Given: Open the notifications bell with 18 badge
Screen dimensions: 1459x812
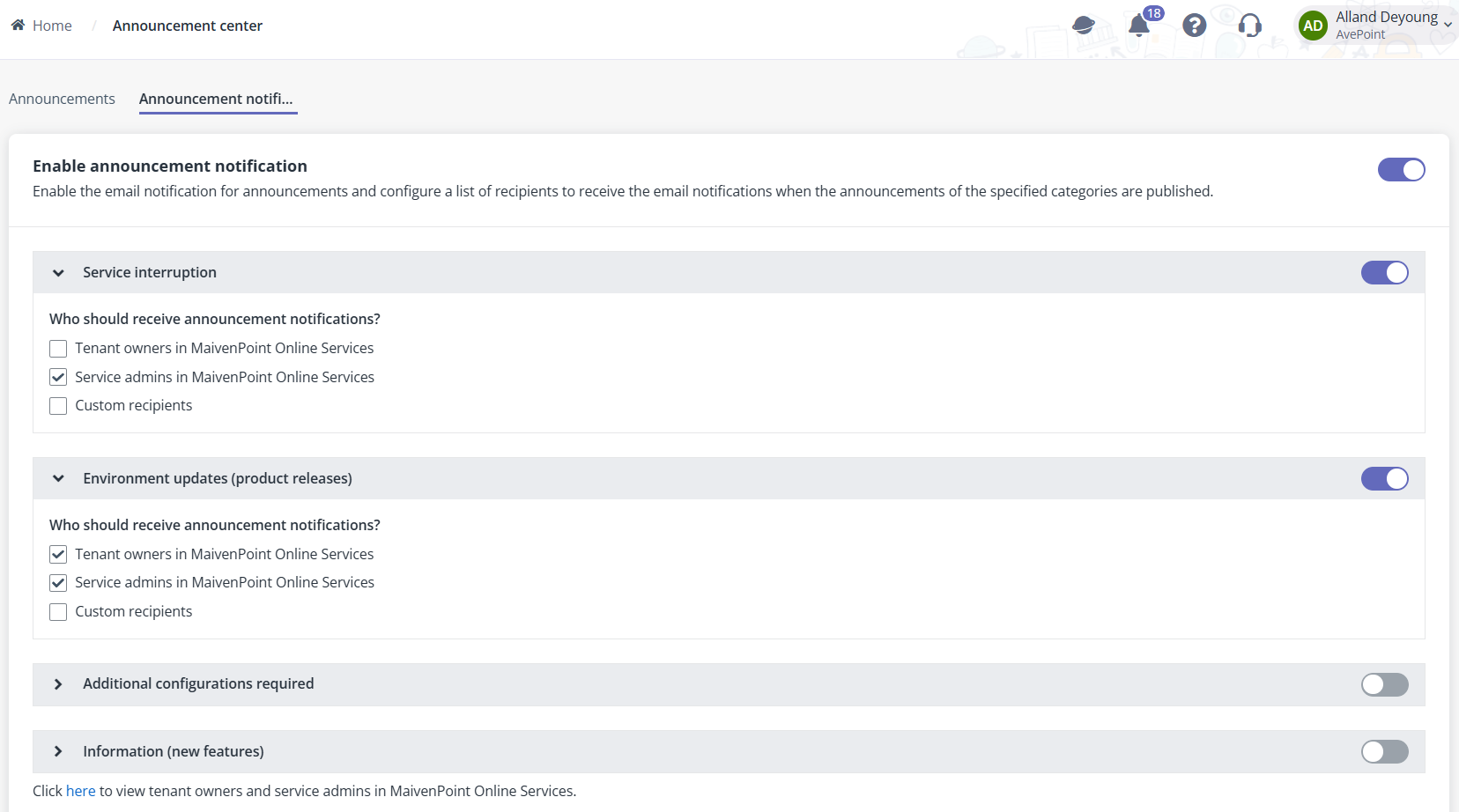Looking at the screenshot, I should tap(1139, 26).
